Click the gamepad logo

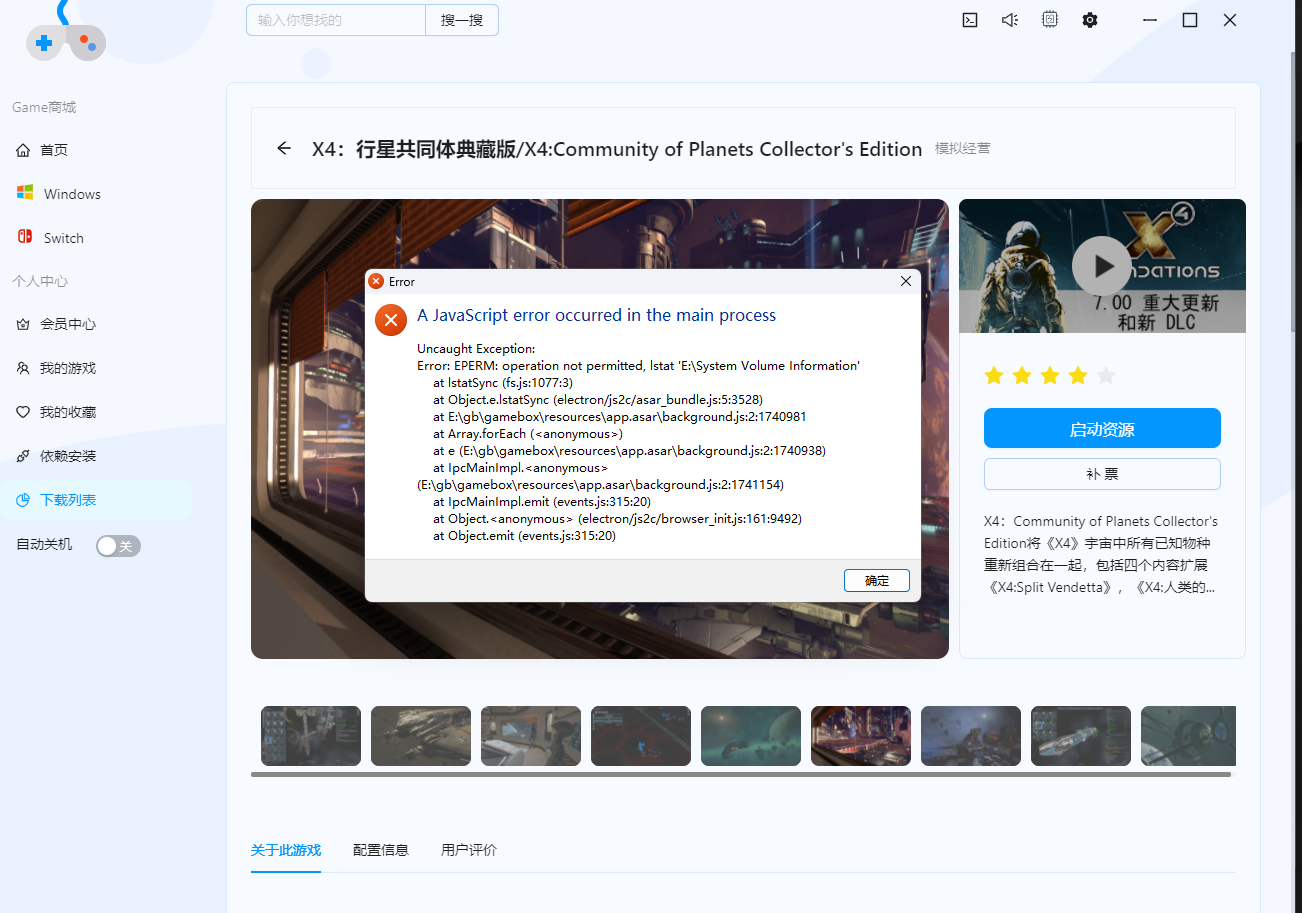point(66,41)
